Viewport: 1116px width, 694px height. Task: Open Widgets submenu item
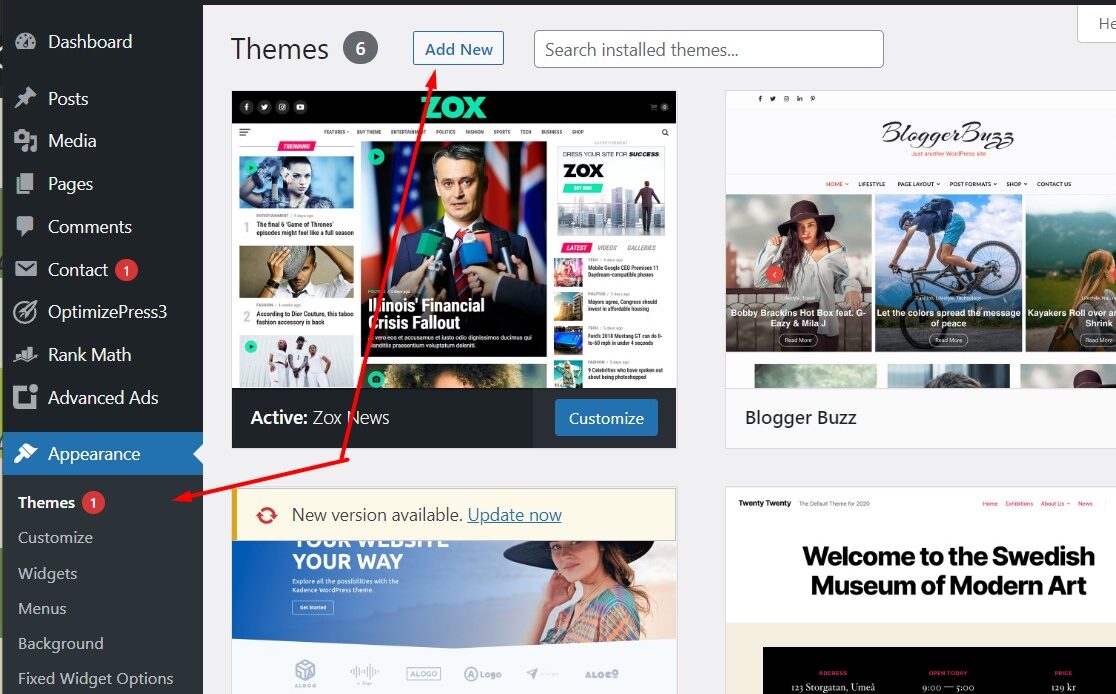(x=48, y=573)
